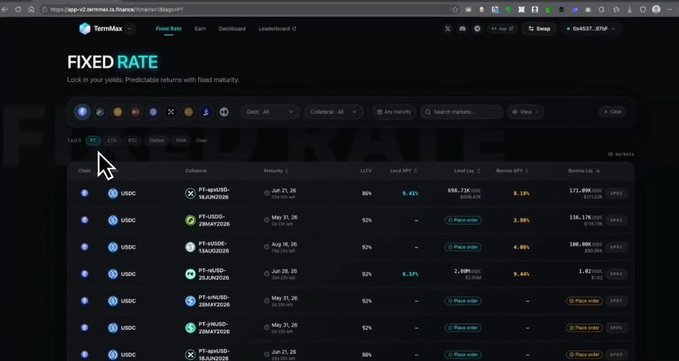Toggle the BTC tag filter
This screenshot has width=679, height=361.
[x=133, y=140]
